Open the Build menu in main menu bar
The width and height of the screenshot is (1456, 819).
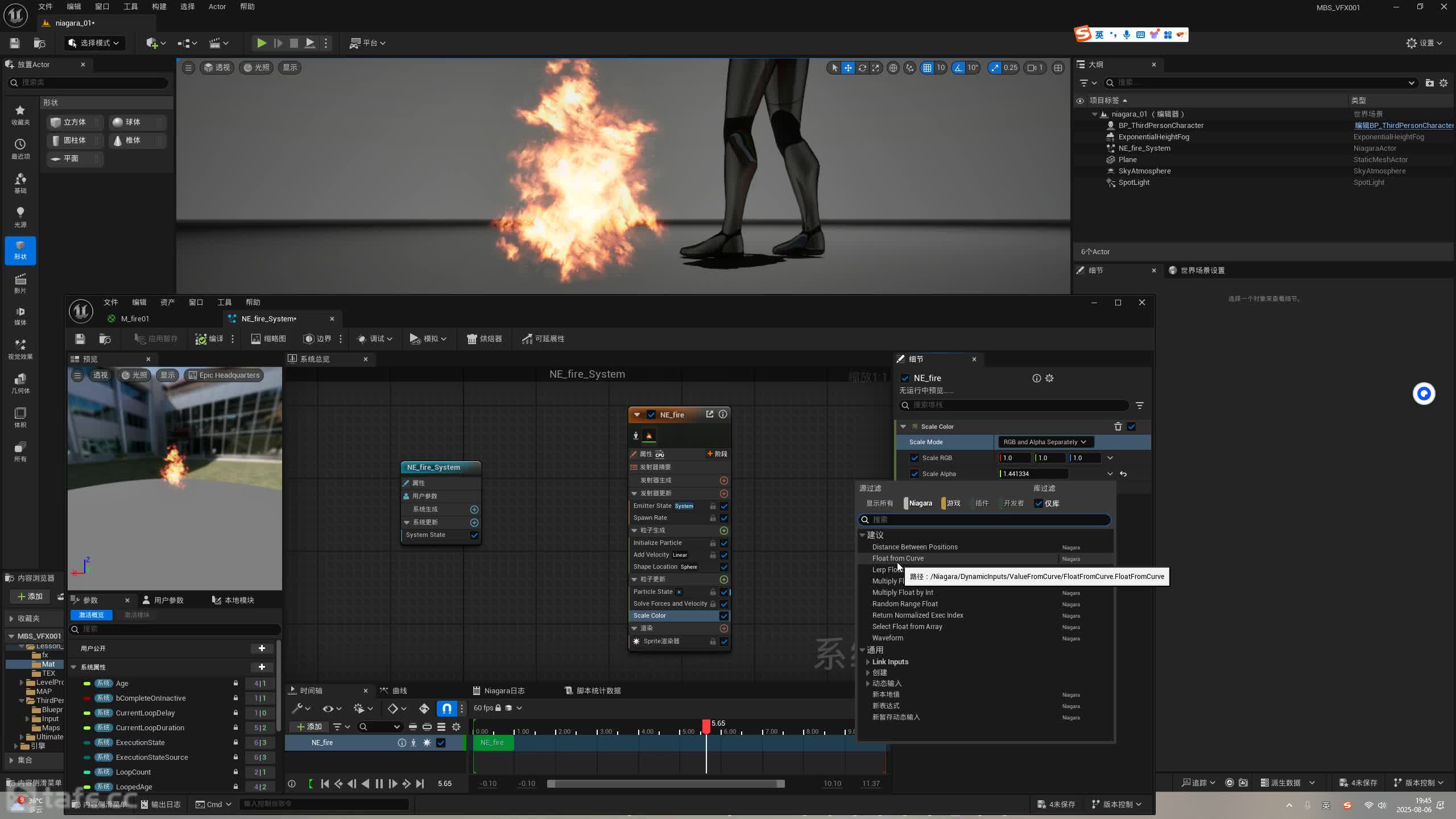click(x=159, y=7)
